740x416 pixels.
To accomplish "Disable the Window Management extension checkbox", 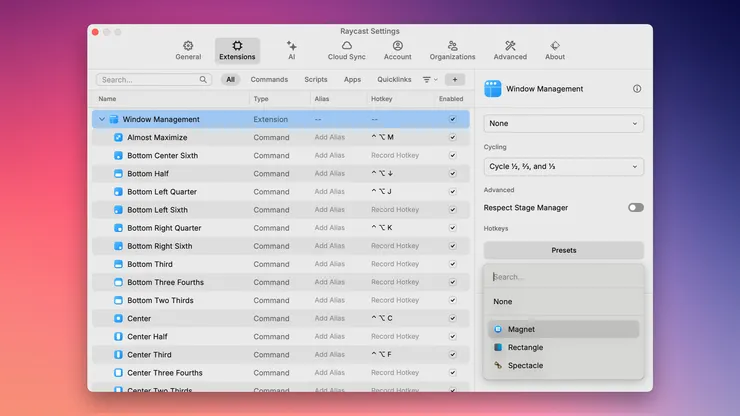I will pos(453,119).
